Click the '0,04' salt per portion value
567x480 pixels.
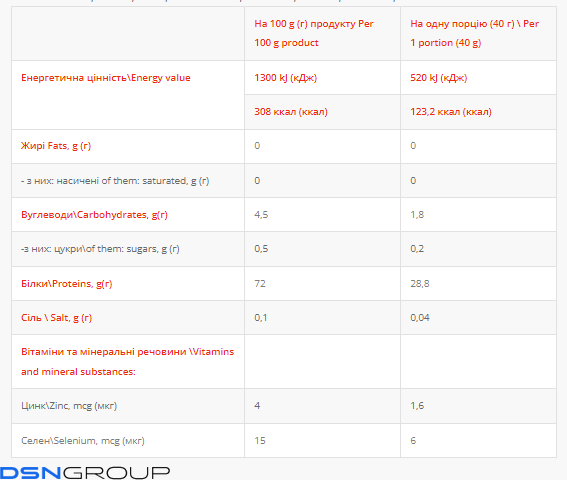[420, 318]
